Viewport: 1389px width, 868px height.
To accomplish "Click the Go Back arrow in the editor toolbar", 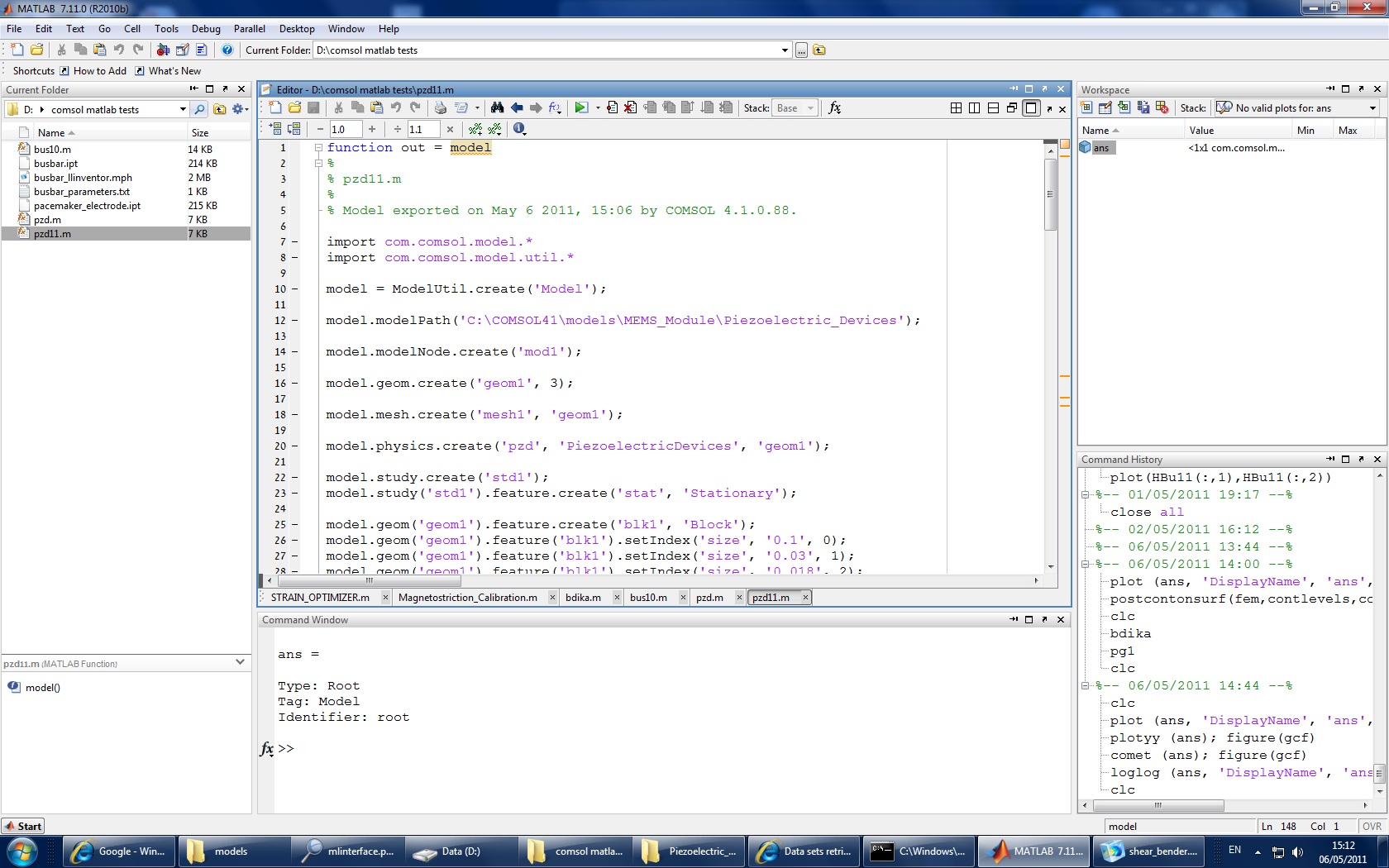I will pyautogui.click(x=517, y=108).
